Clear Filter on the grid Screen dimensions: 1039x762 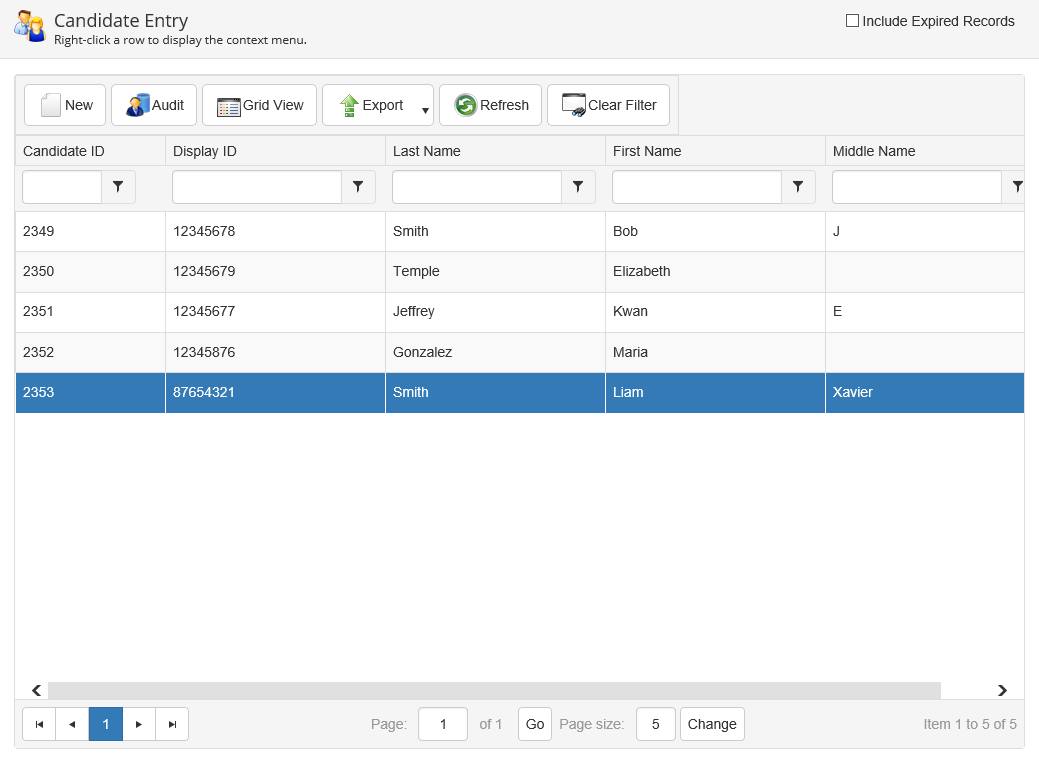(608, 105)
